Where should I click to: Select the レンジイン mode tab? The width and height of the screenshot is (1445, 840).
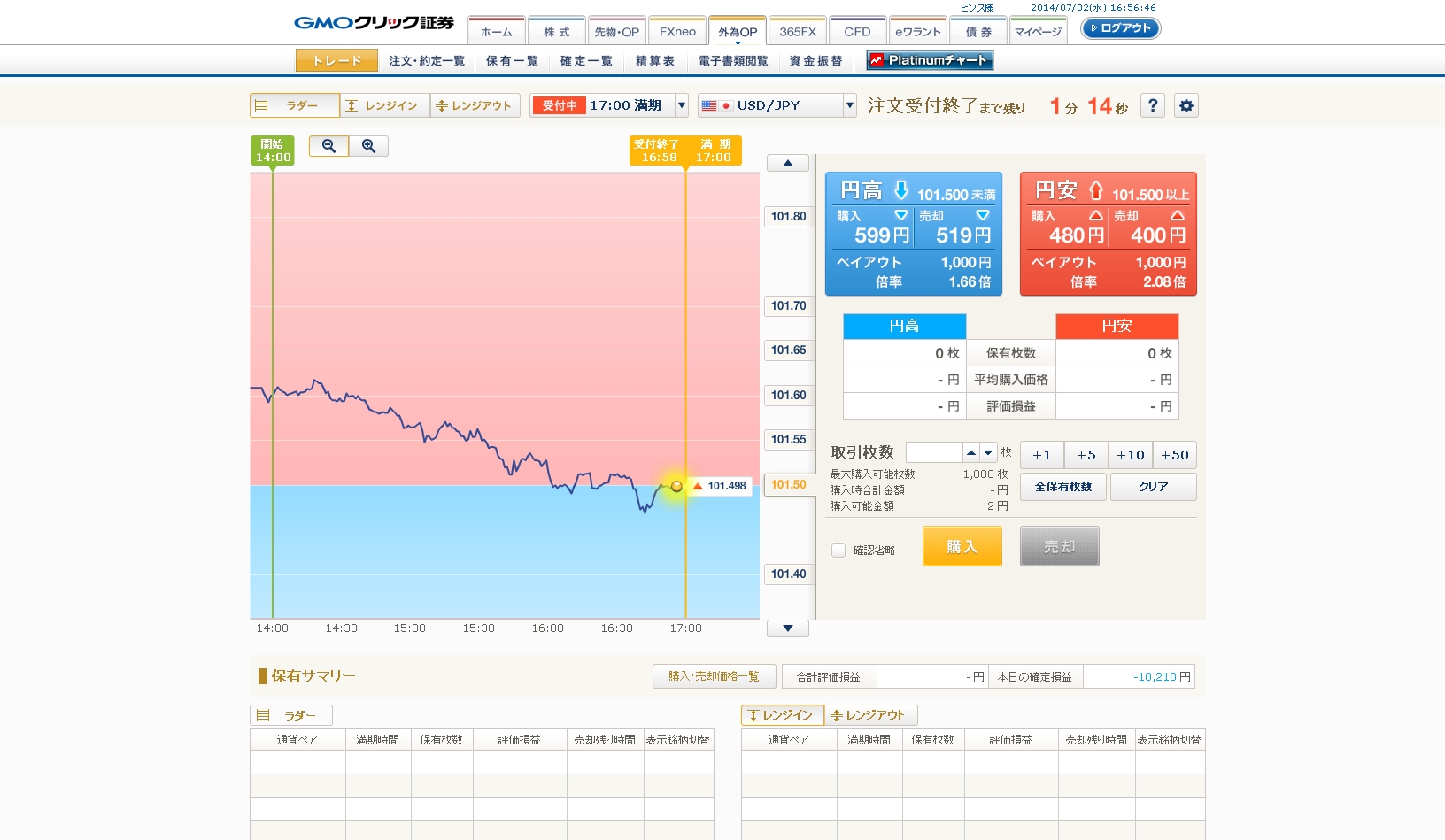coord(385,105)
